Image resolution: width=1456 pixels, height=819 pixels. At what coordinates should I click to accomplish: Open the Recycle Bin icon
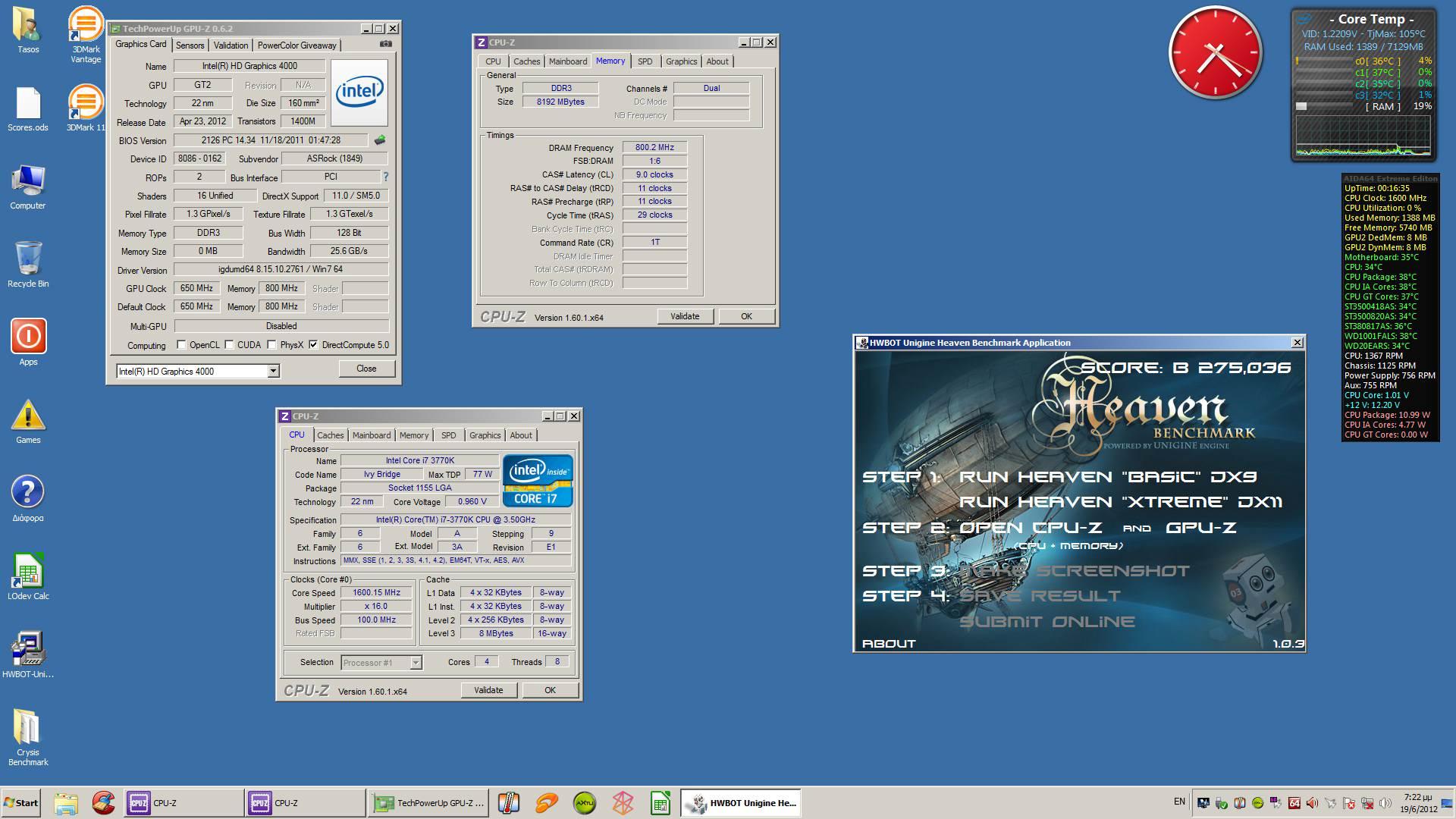[28, 265]
